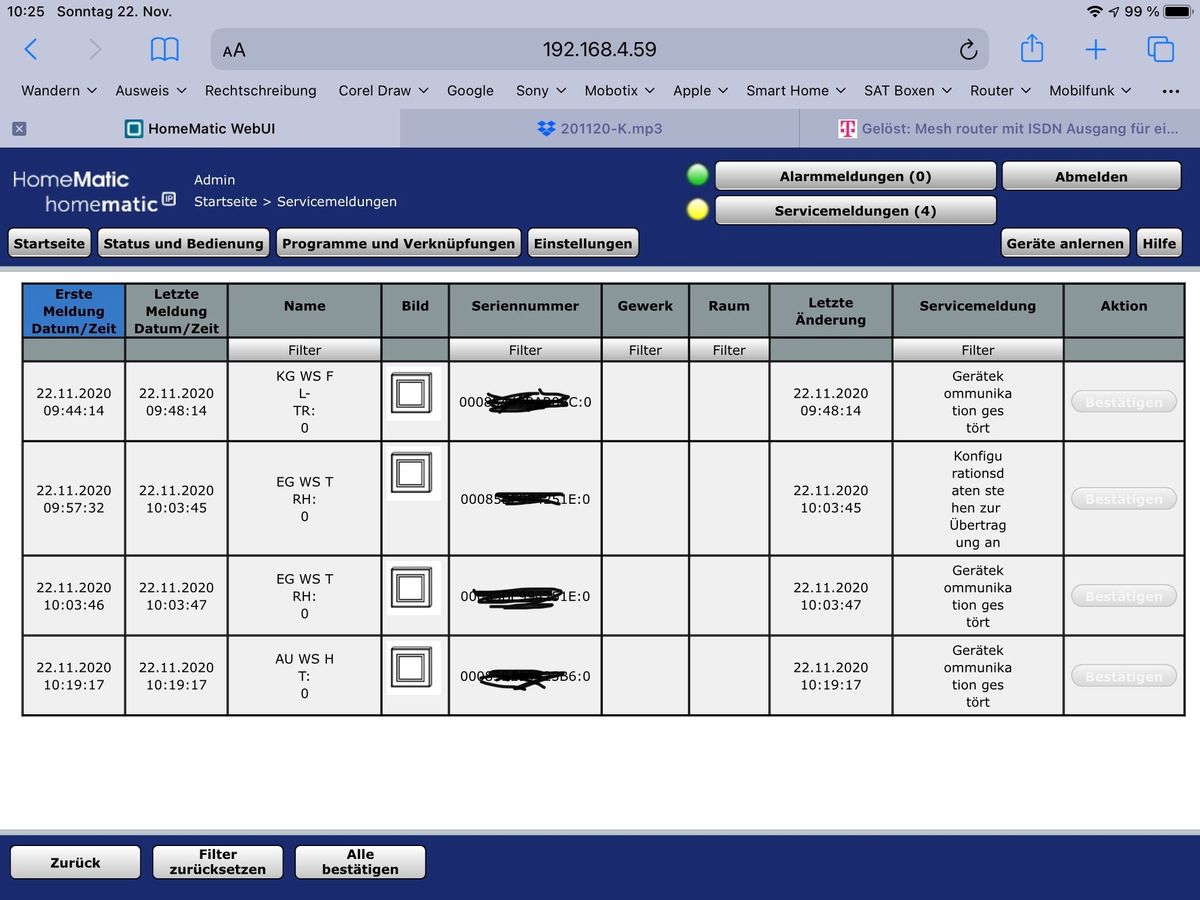Click device image in KG WS F row
This screenshot has width=1200, height=900.
412,394
